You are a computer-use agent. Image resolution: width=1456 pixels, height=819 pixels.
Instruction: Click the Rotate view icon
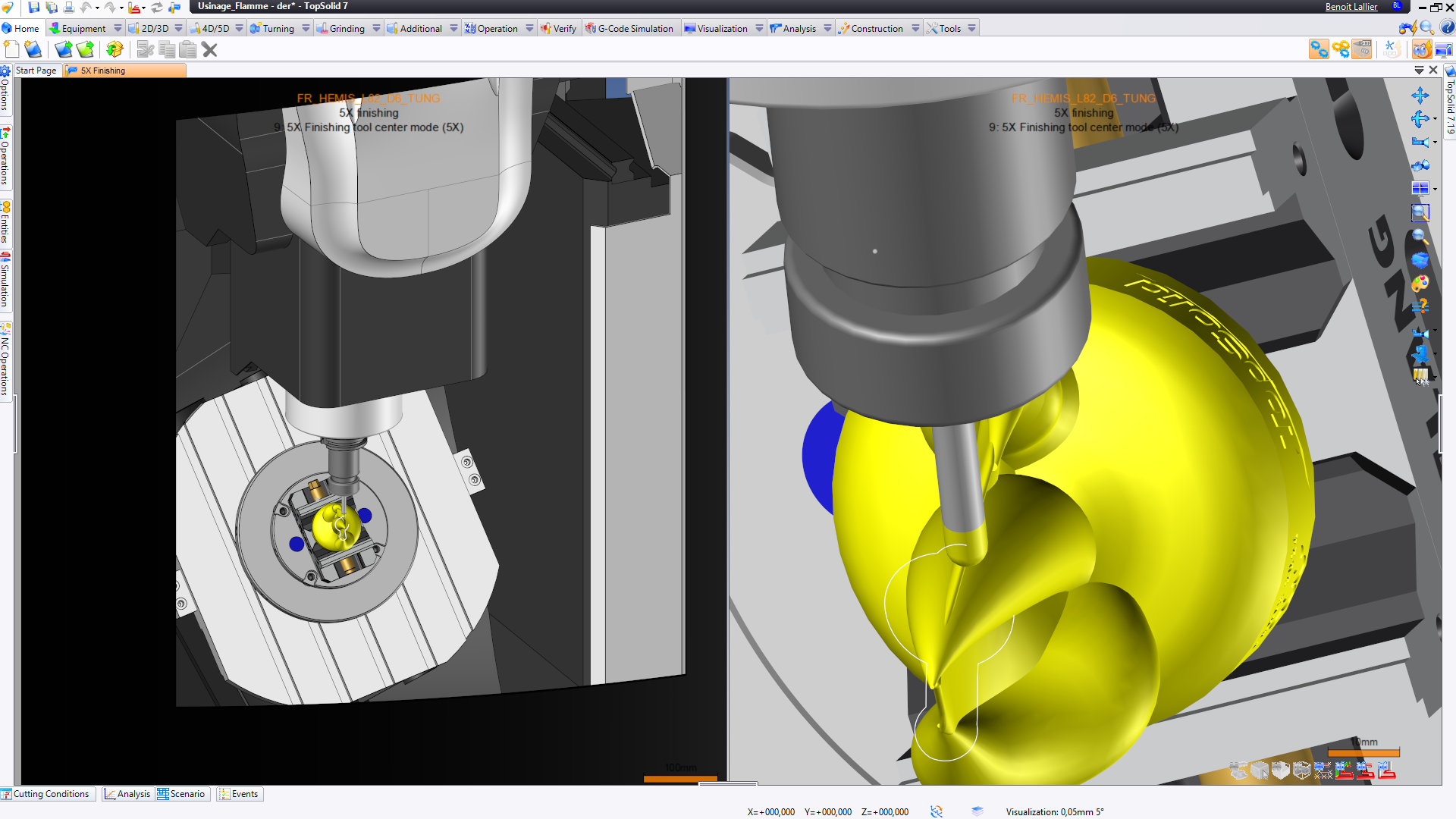(1420, 118)
